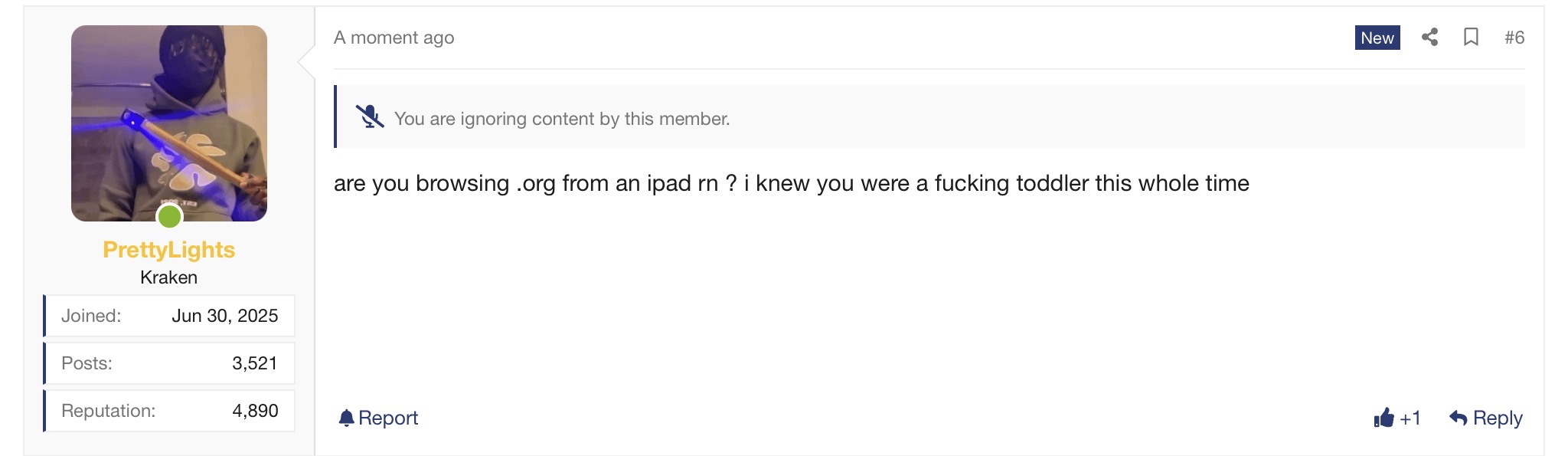The width and height of the screenshot is (1568, 456).
Task: Click the "Reply" text link
Action: (1498, 418)
